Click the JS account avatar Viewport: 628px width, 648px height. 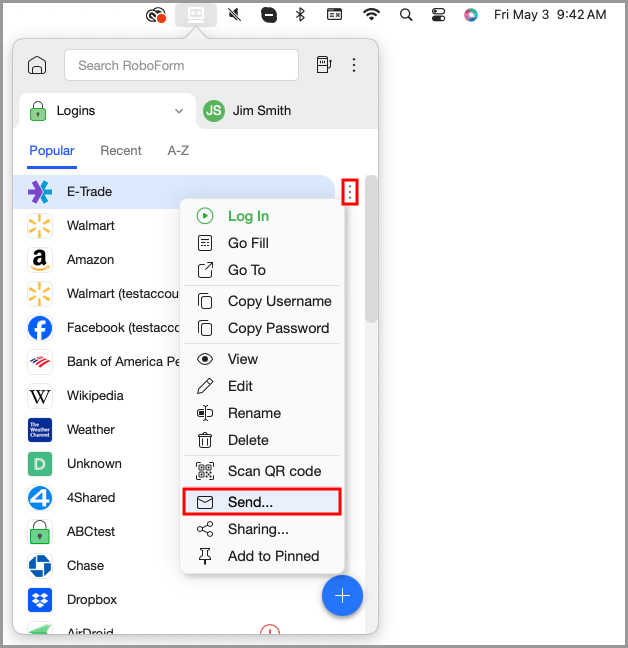(214, 111)
